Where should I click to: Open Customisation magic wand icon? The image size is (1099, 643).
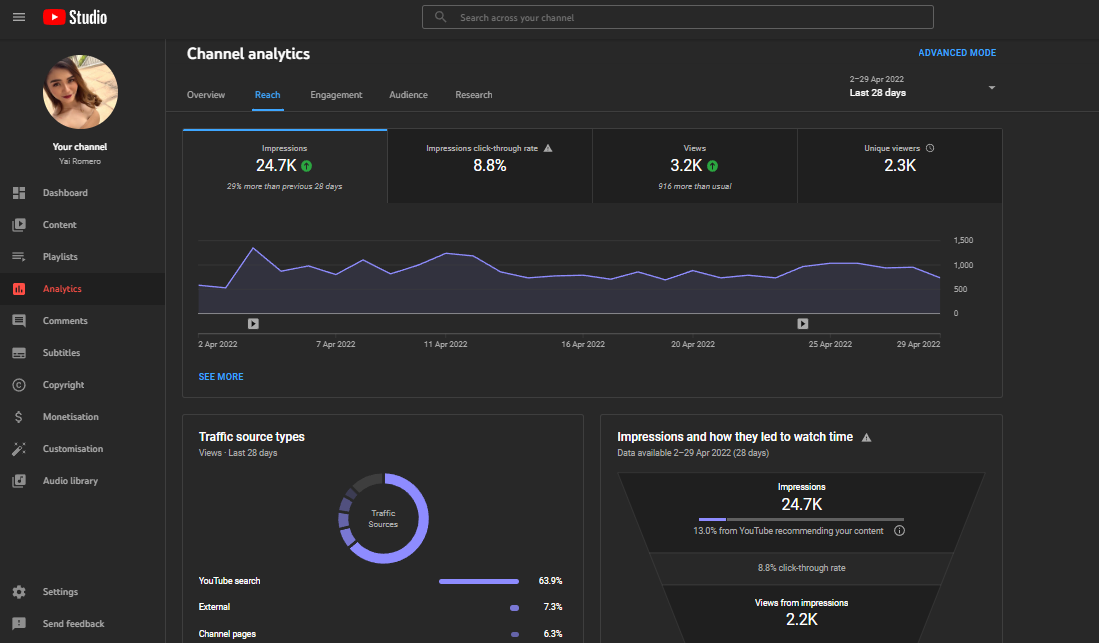coord(19,449)
